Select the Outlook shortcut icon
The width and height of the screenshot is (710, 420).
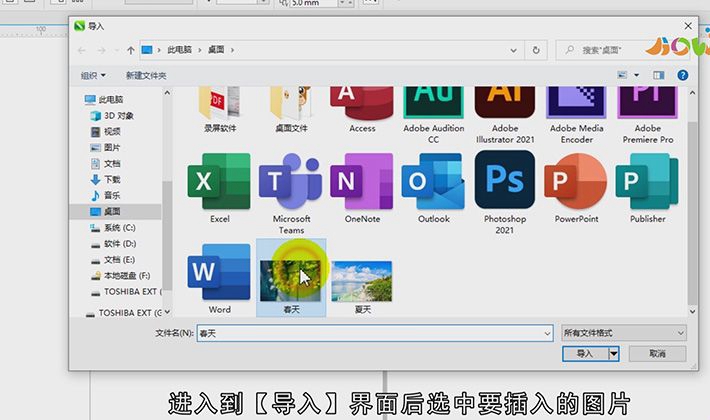pyautogui.click(x=433, y=182)
